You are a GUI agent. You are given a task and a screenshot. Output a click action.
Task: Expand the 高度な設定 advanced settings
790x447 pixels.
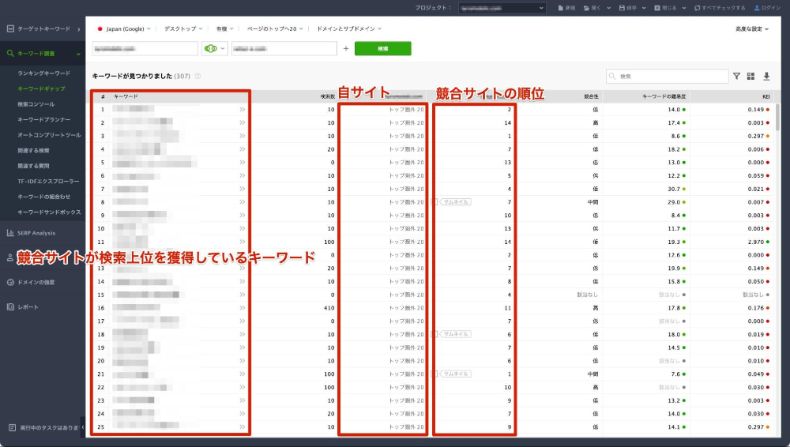tap(752, 29)
